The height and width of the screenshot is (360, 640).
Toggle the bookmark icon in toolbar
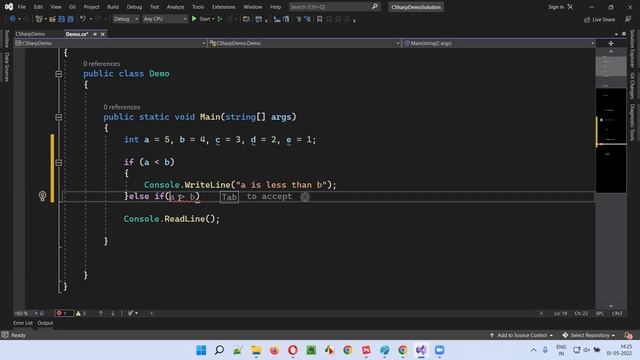click(x=320, y=19)
